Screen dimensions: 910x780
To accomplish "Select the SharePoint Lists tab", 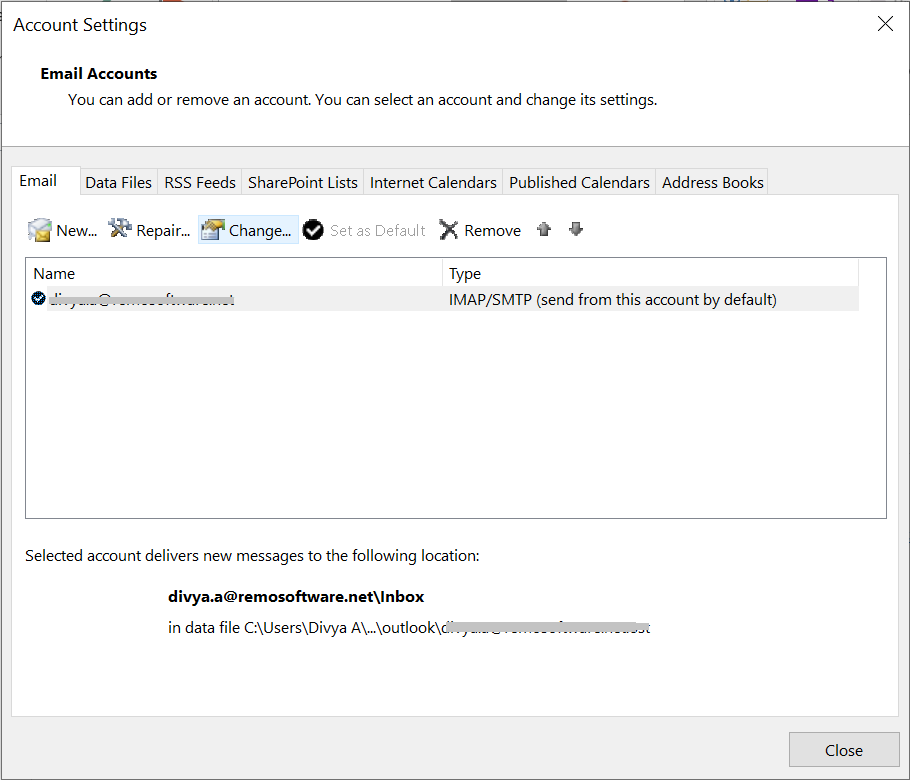I will tap(302, 182).
